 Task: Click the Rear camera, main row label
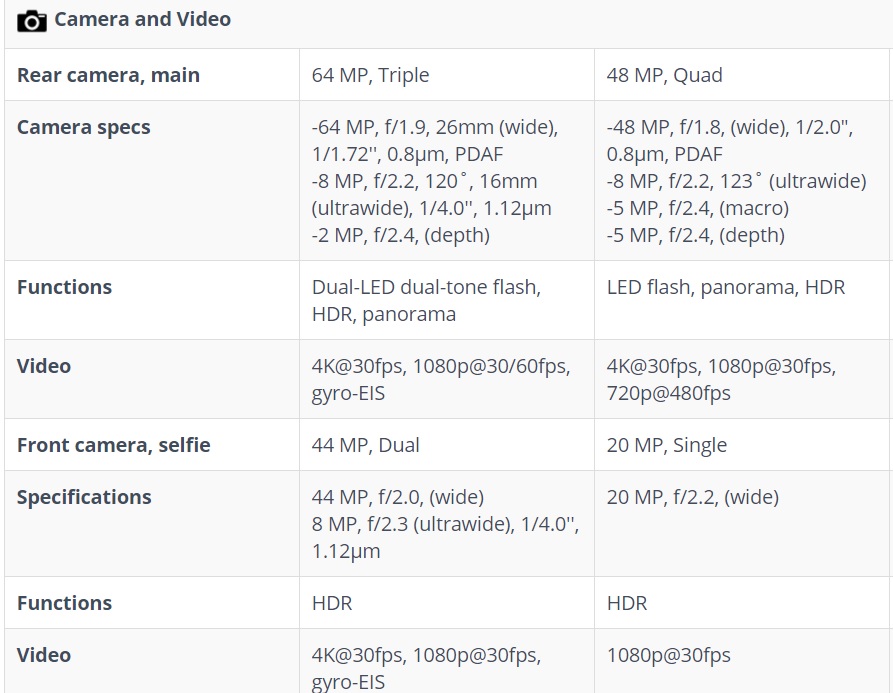point(108,75)
